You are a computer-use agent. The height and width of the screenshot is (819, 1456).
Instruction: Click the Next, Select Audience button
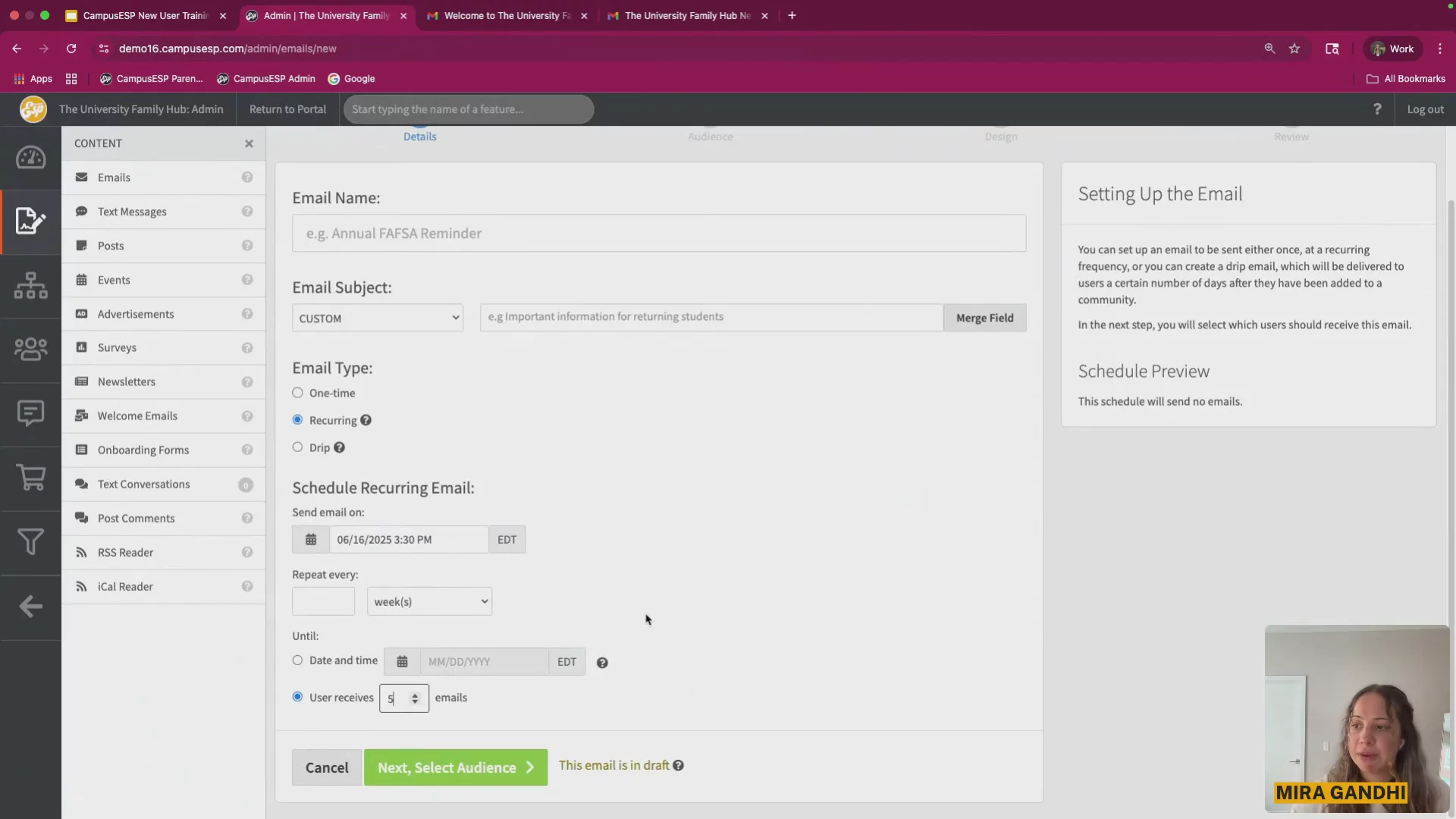point(455,767)
